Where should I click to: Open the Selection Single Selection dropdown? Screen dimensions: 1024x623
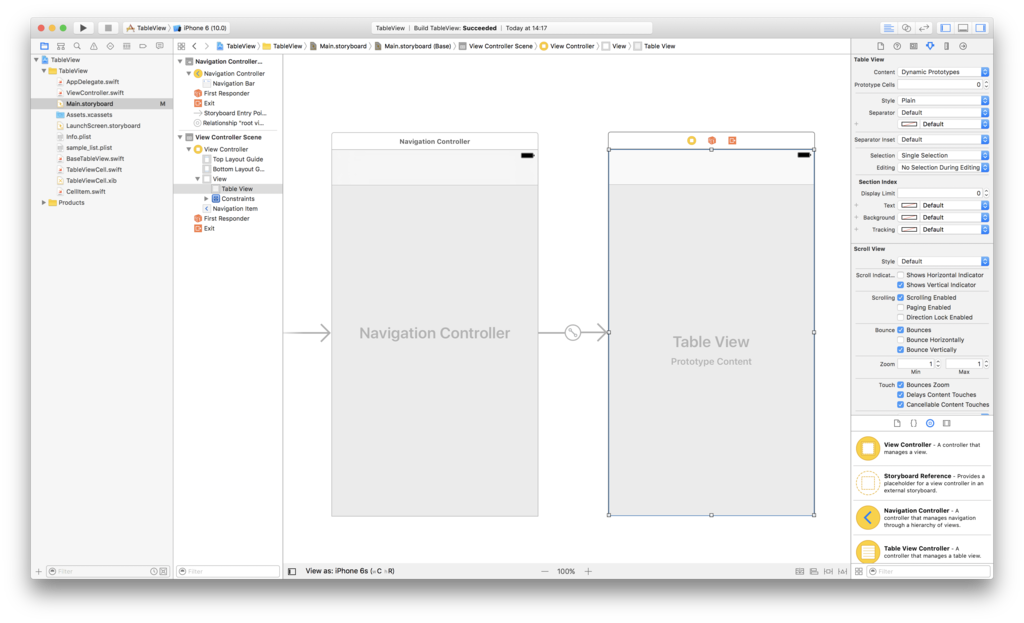(943, 155)
